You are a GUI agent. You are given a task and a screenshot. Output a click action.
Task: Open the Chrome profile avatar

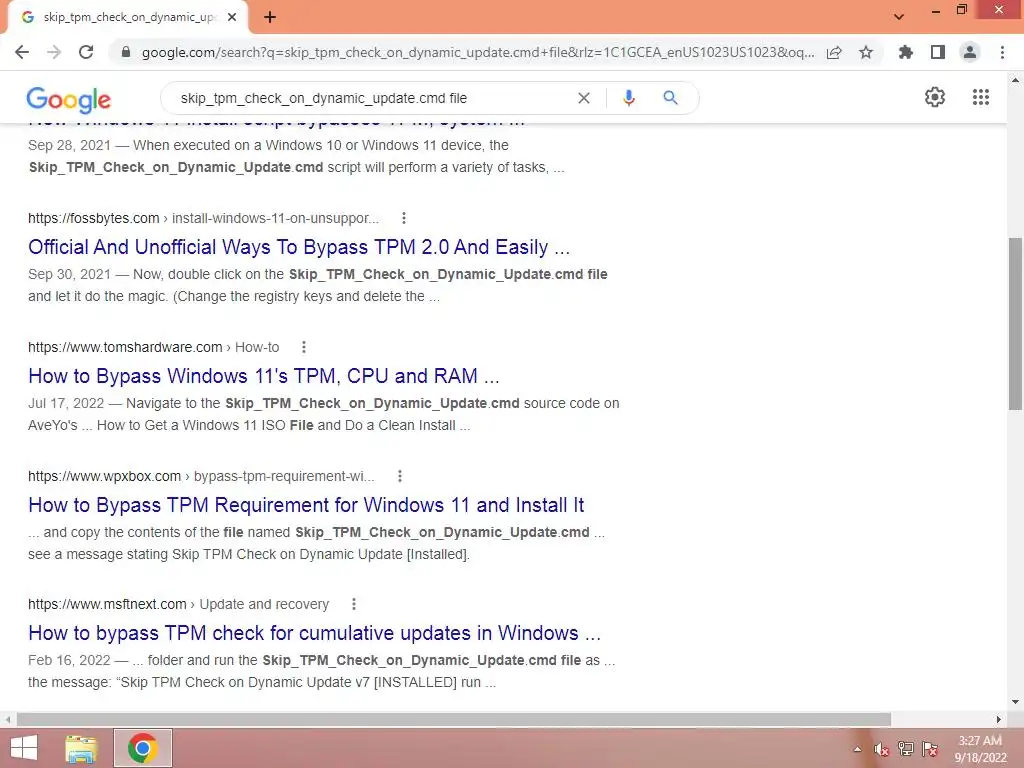click(970, 52)
